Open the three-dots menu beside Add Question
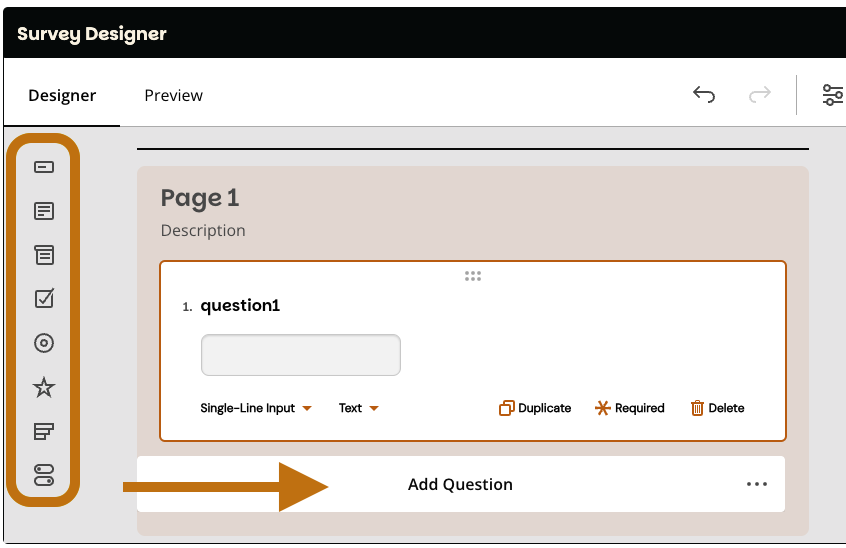Screen dimensions: 846x548 pos(757,484)
